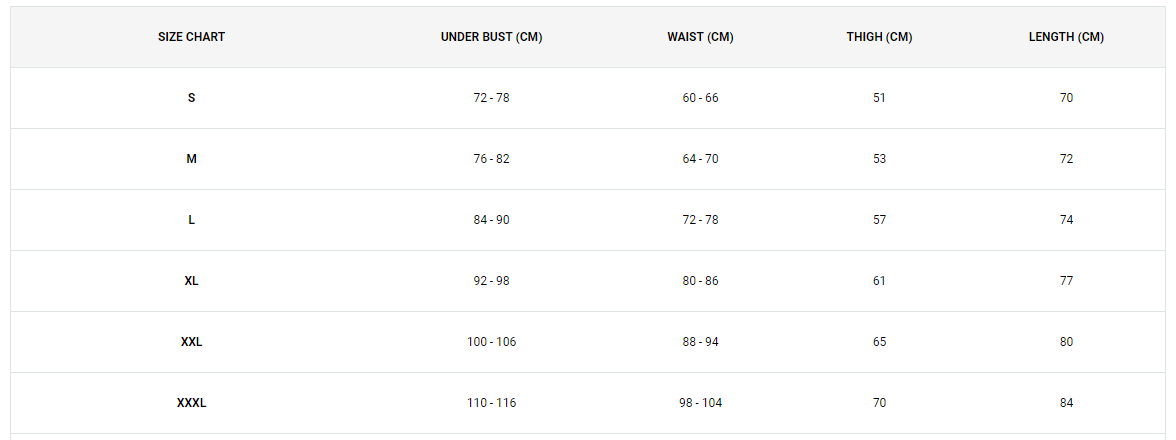Click thigh value 65 for XXL

tap(879, 342)
